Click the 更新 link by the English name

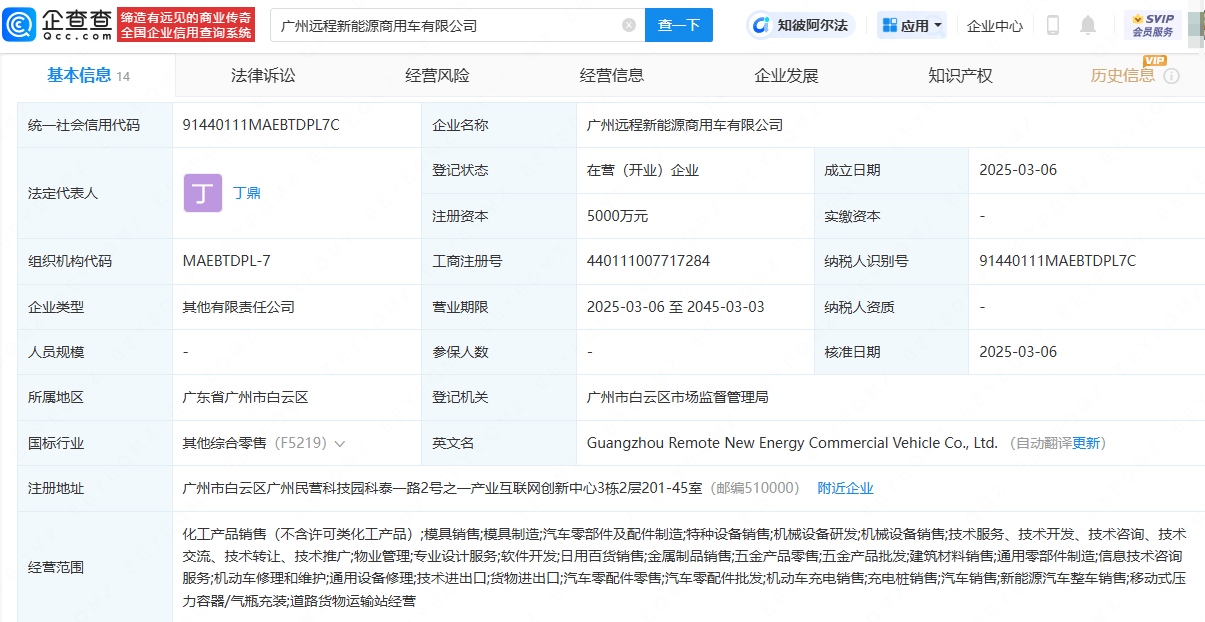1086,443
